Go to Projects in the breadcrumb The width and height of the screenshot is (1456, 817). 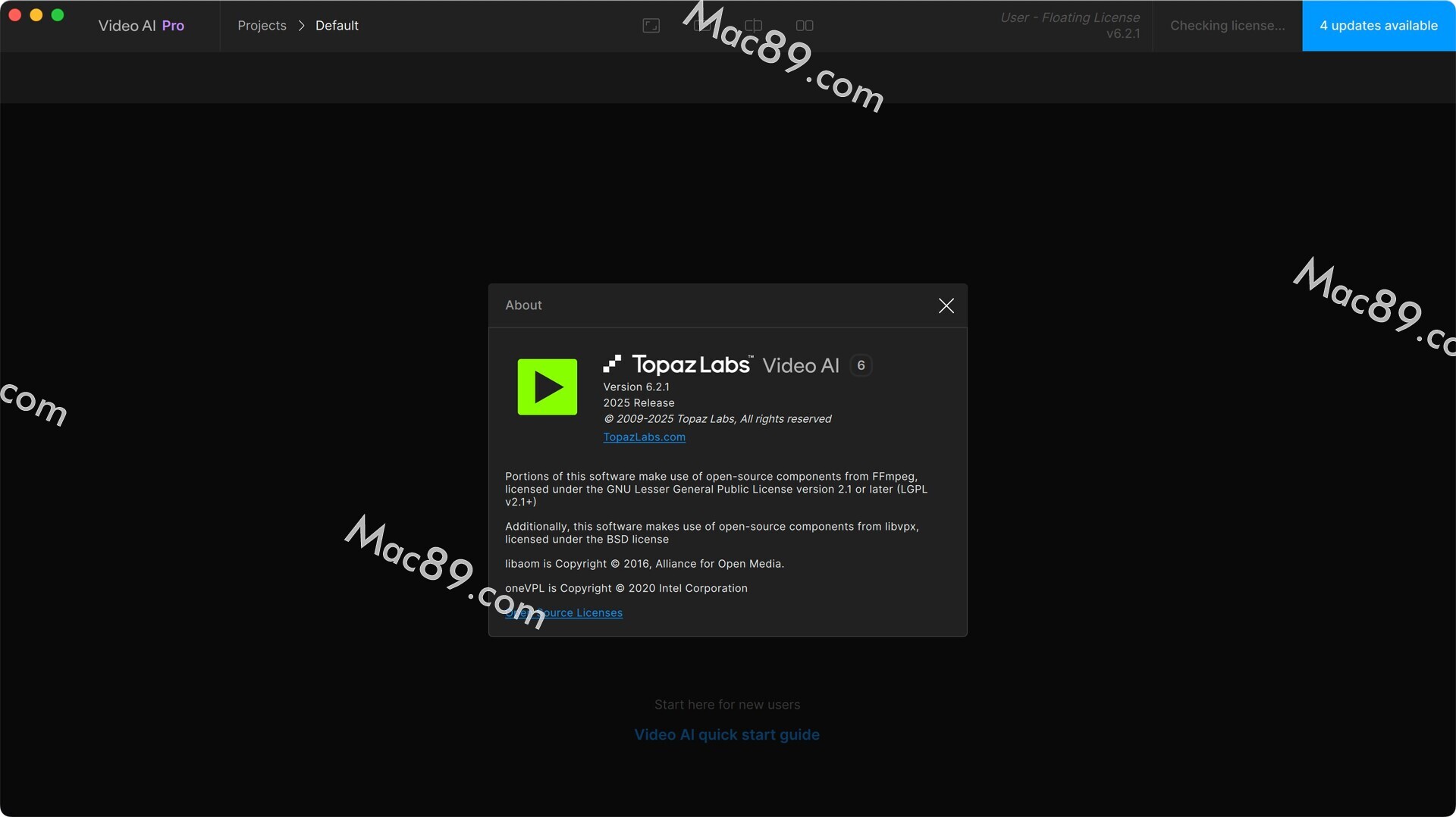click(262, 26)
